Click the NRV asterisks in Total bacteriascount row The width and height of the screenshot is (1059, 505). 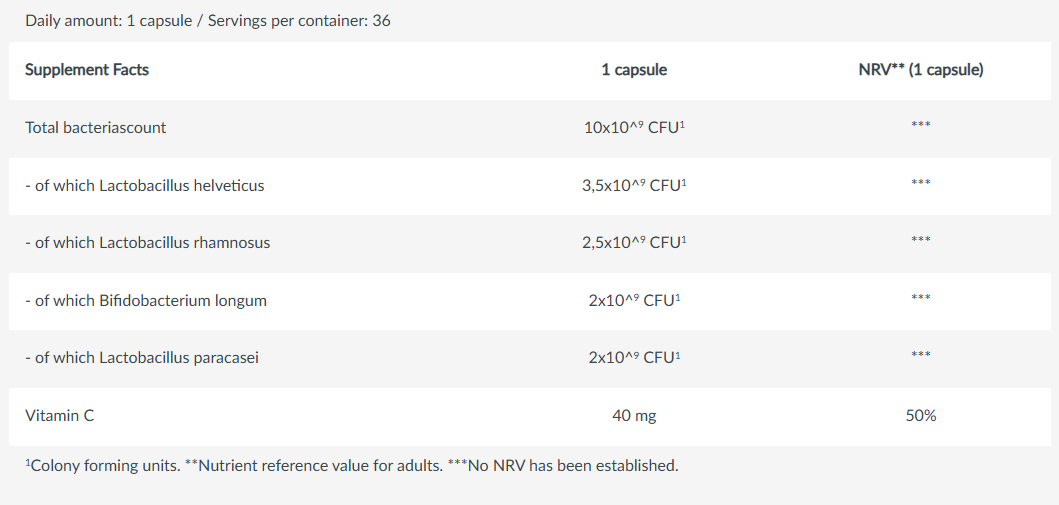[x=921, y=127]
